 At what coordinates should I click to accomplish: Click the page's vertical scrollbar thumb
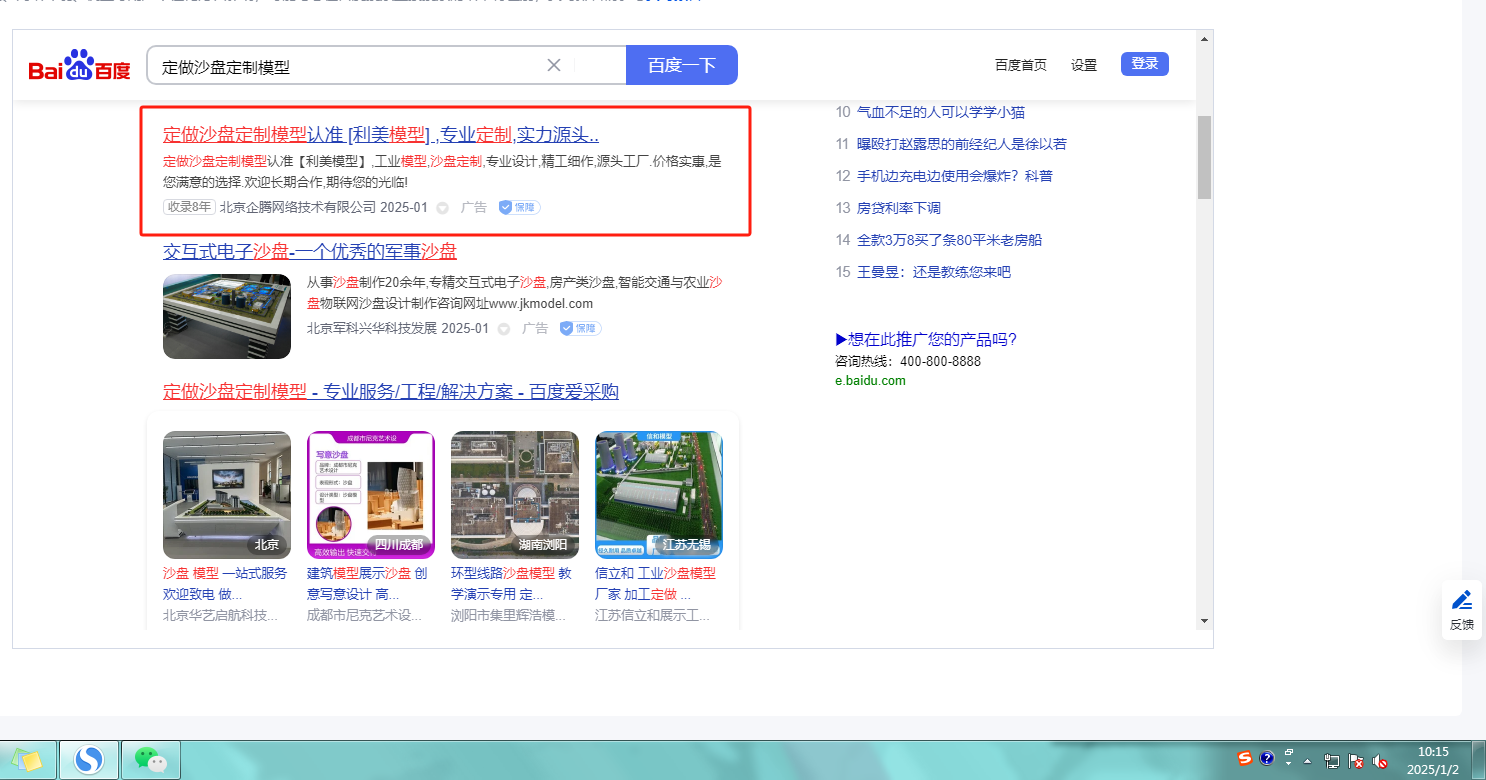coord(1204,156)
